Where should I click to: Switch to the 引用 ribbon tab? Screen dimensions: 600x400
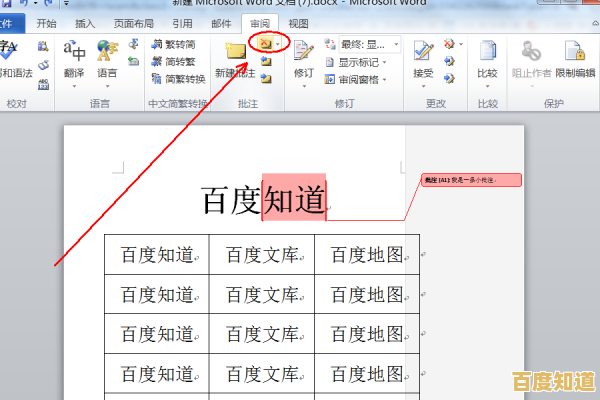(x=182, y=24)
